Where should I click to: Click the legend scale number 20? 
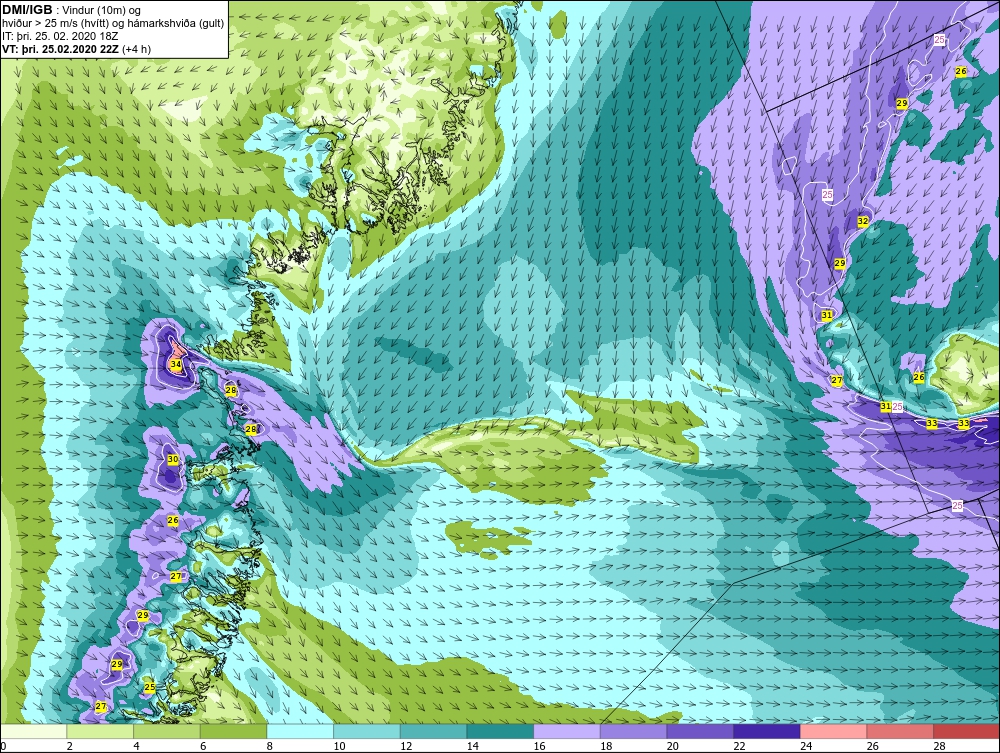673,746
